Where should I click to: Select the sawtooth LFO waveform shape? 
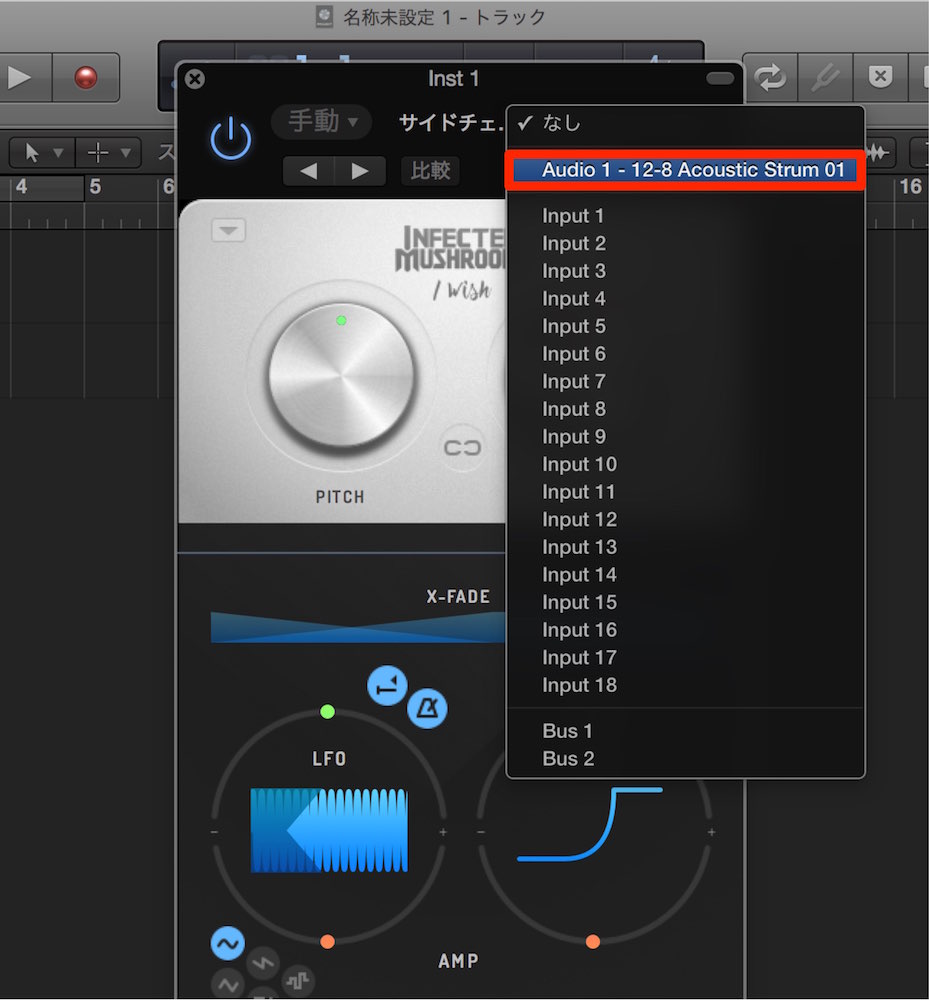pyautogui.click(x=263, y=963)
